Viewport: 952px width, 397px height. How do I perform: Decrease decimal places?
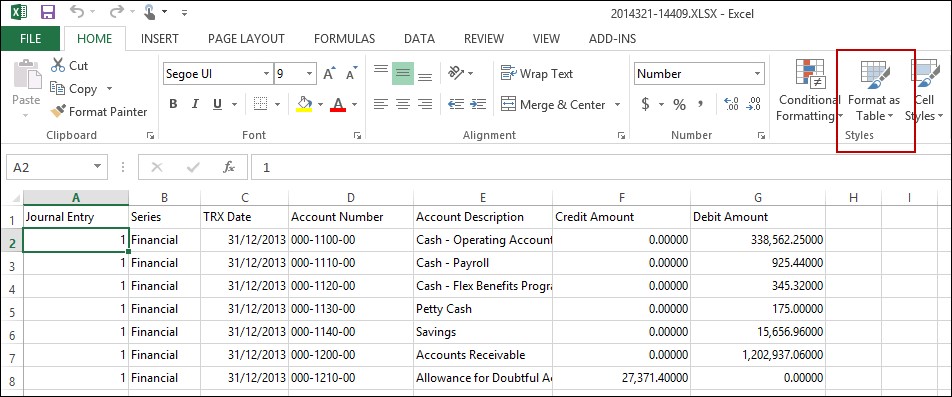click(x=753, y=104)
